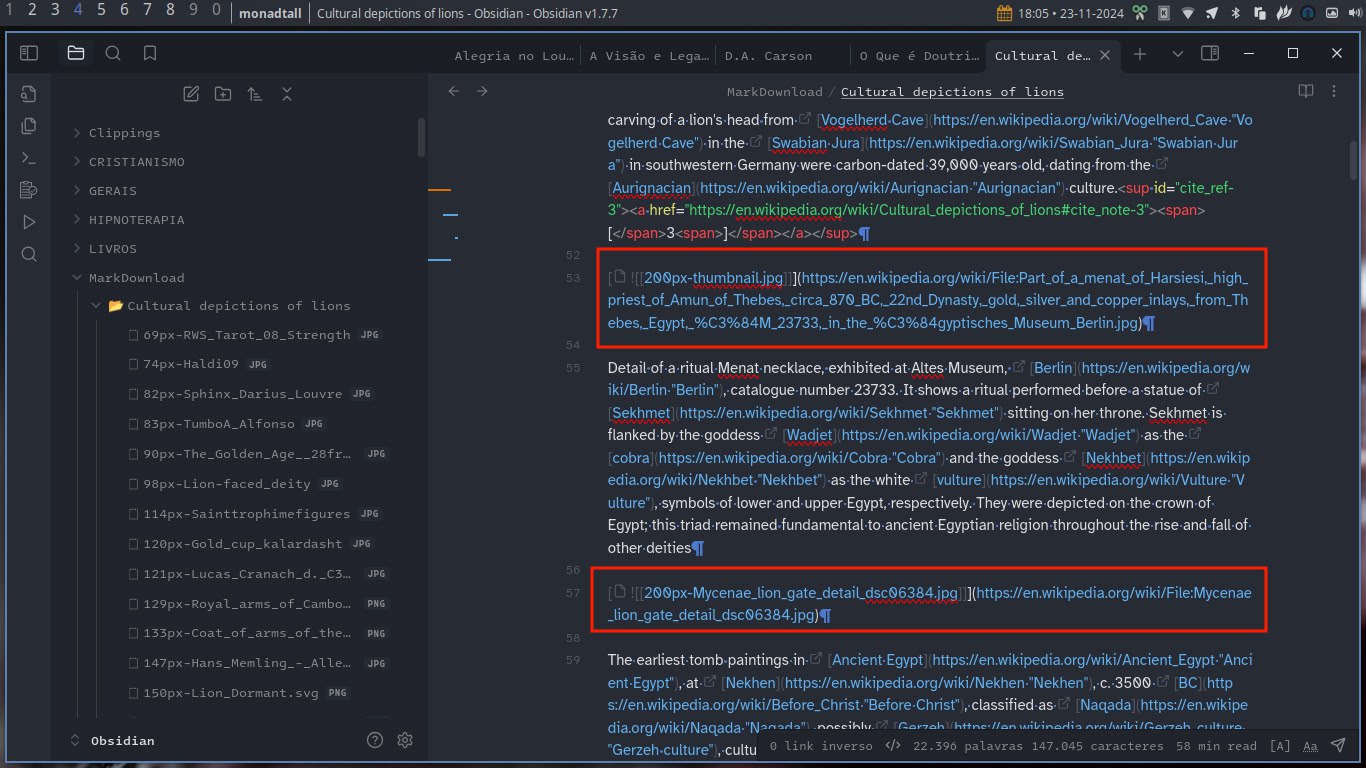Create a new note from sidebar
The image size is (1366, 768).
point(191,94)
